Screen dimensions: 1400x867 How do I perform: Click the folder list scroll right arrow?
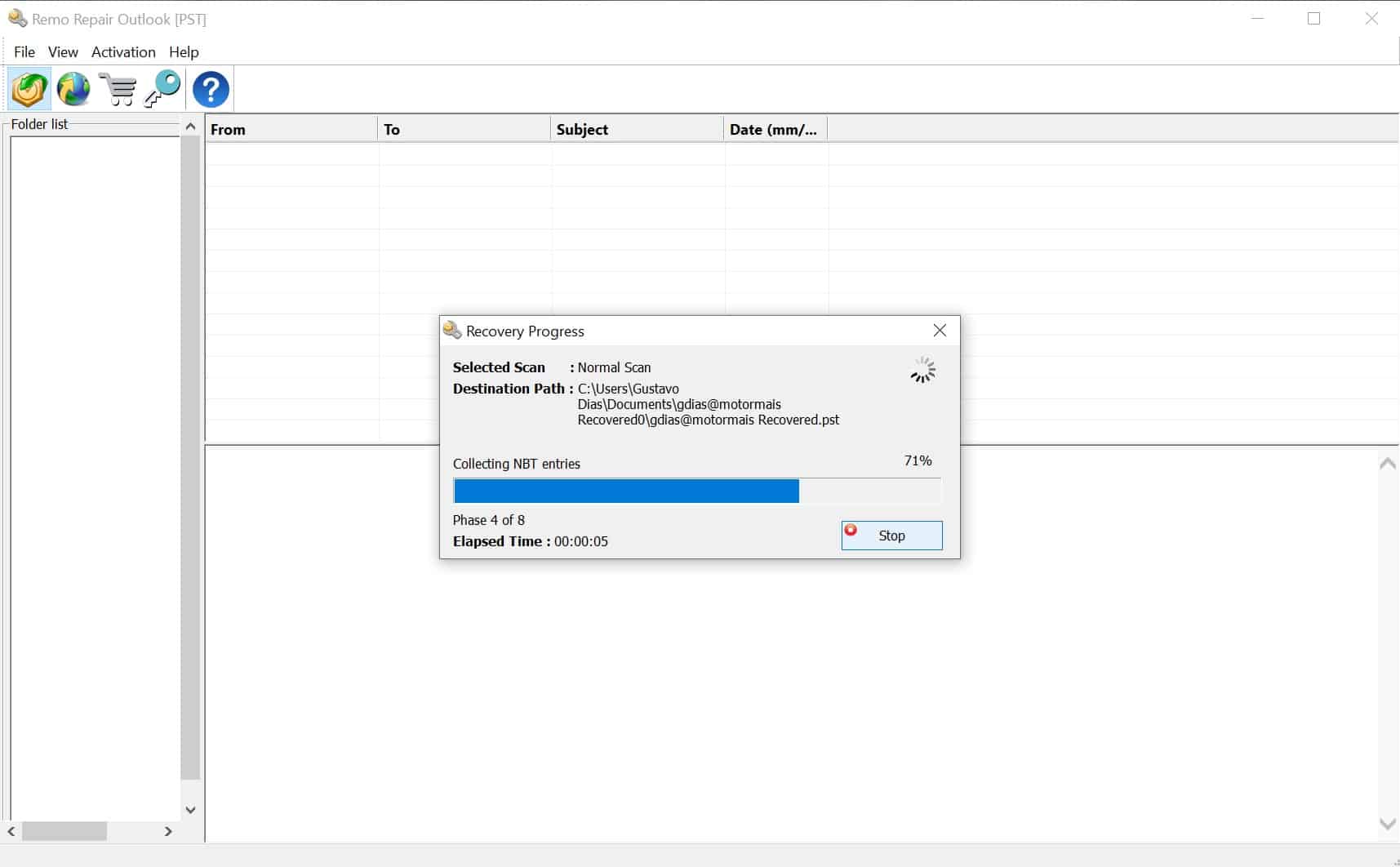(x=168, y=831)
